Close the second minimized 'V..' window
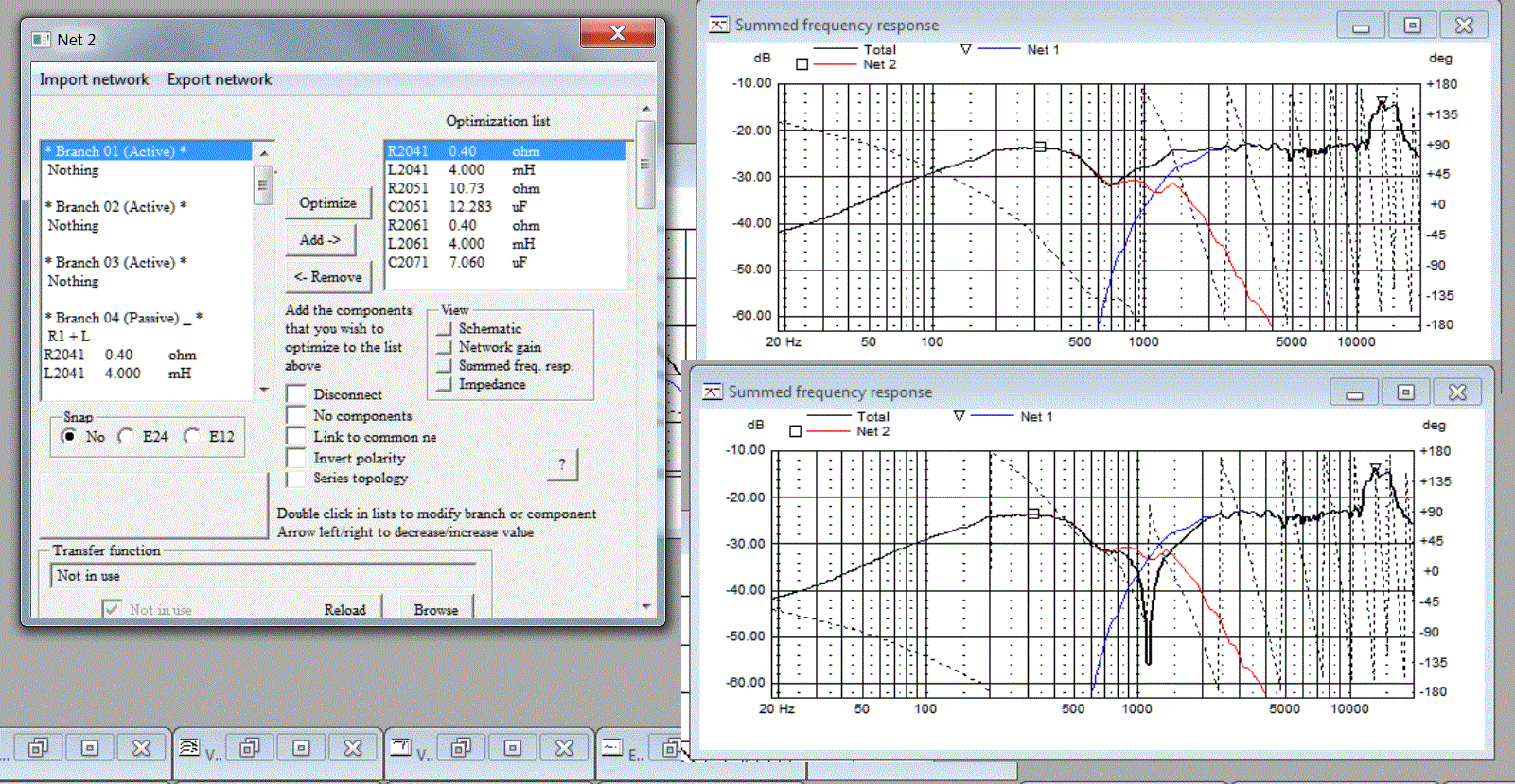Screen dimensions: 1515x784 point(353,748)
